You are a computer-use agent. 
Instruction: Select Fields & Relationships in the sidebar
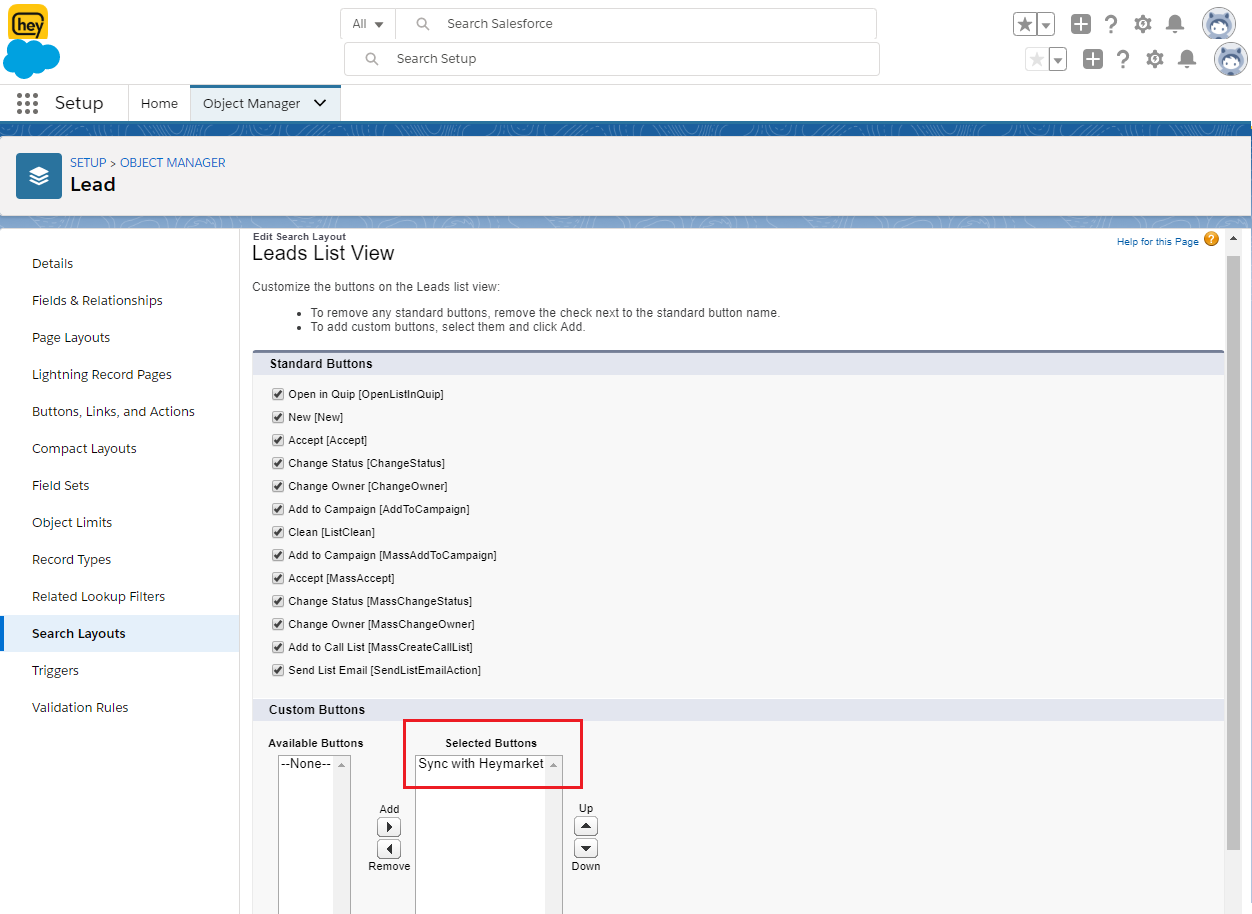pyautogui.click(x=97, y=300)
